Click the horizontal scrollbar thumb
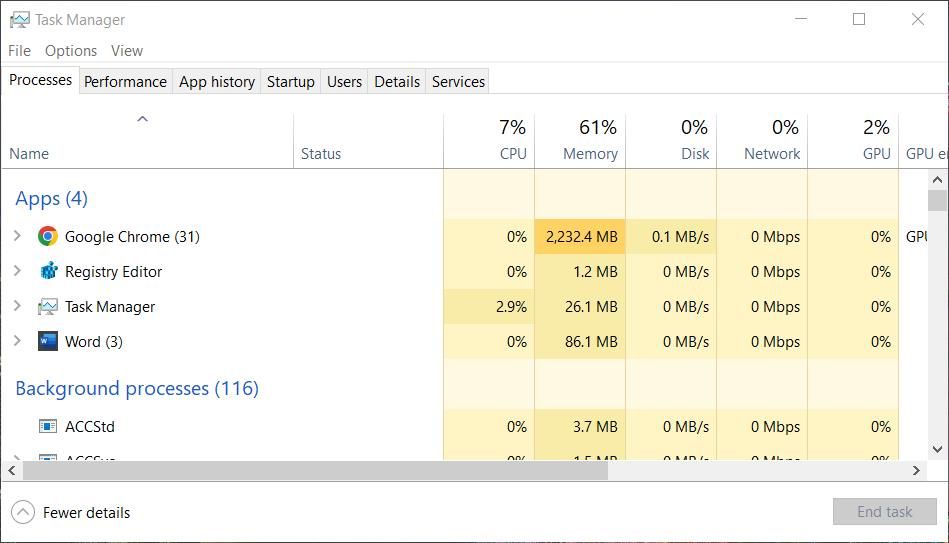The height and width of the screenshot is (543, 949). click(x=310, y=470)
